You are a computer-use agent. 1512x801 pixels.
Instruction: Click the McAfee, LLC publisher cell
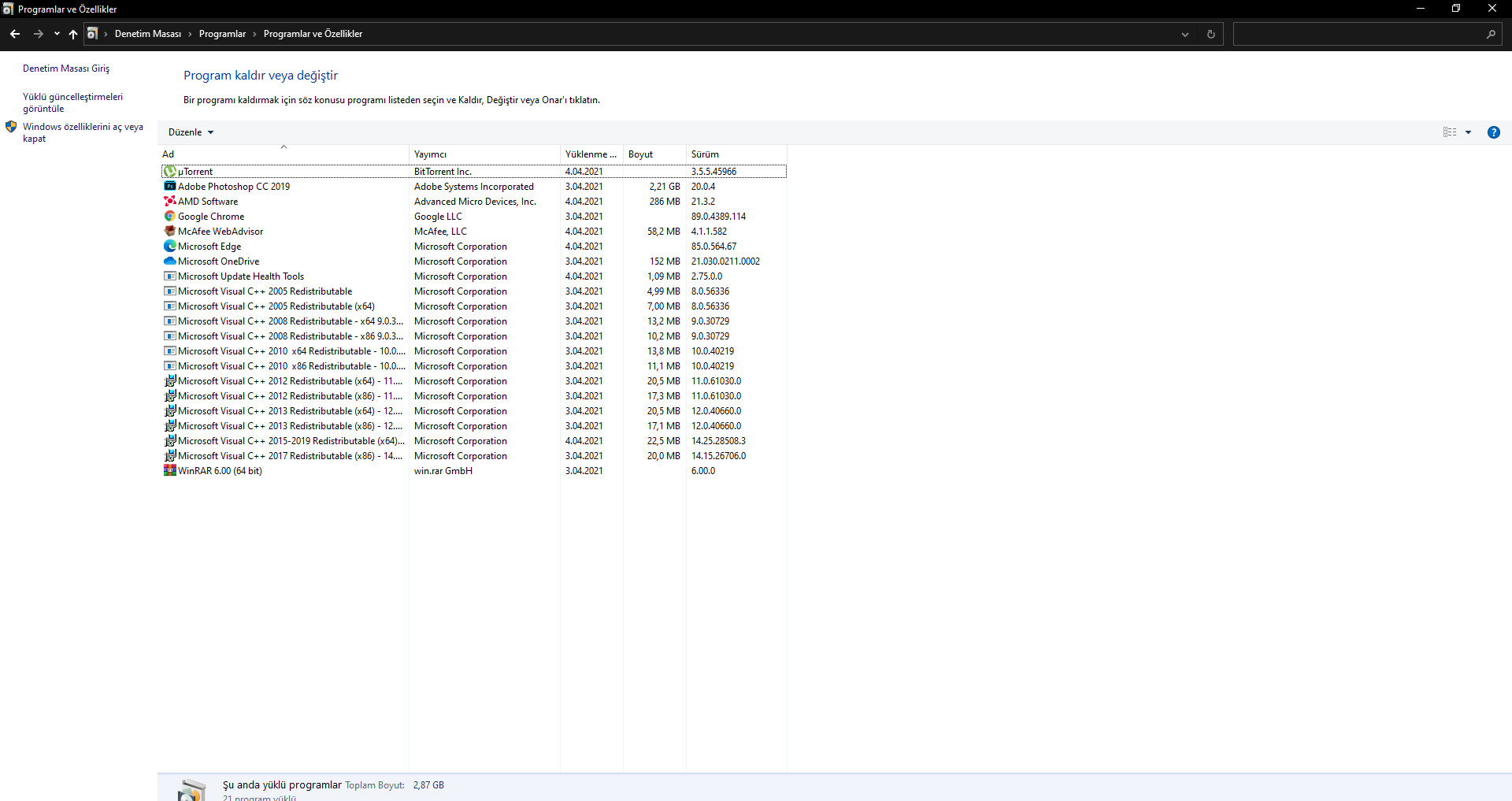440,232
